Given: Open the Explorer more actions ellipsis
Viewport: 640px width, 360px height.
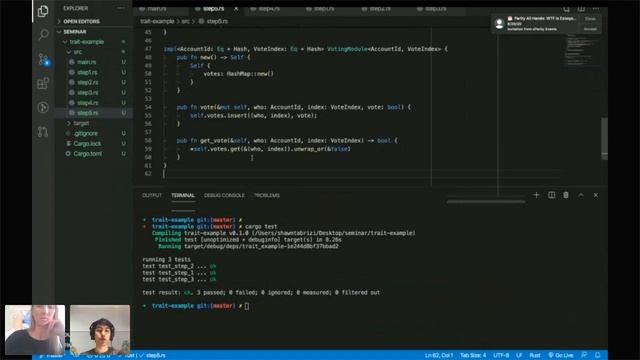Looking at the screenshot, I should (121, 8).
